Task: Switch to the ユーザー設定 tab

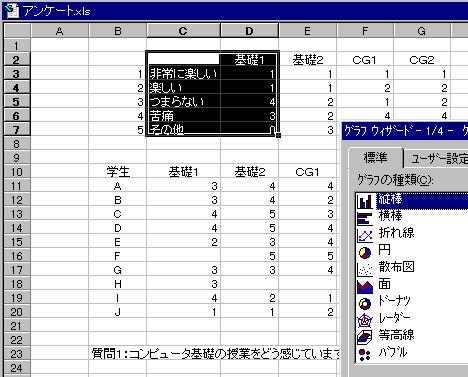Action: click(x=437, y=159)
